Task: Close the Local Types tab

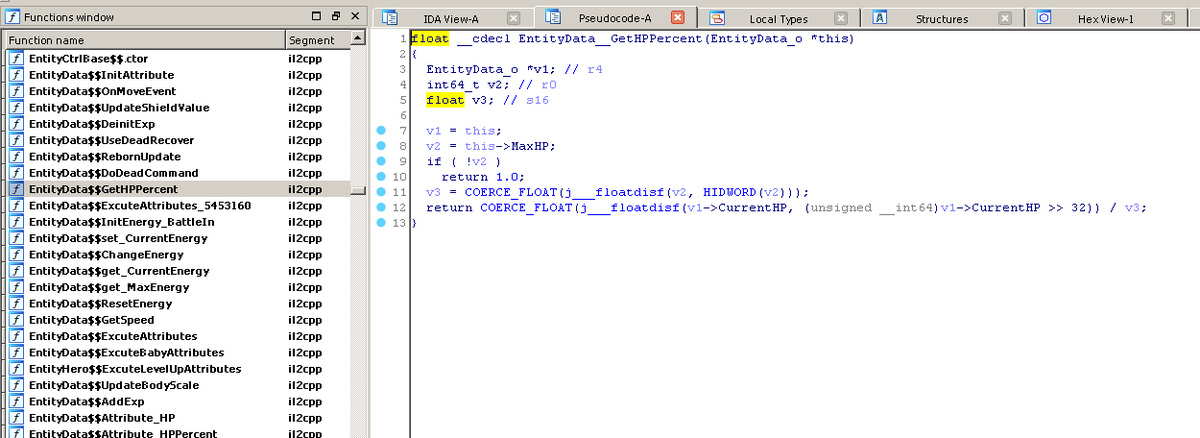Action: [841, 19]
